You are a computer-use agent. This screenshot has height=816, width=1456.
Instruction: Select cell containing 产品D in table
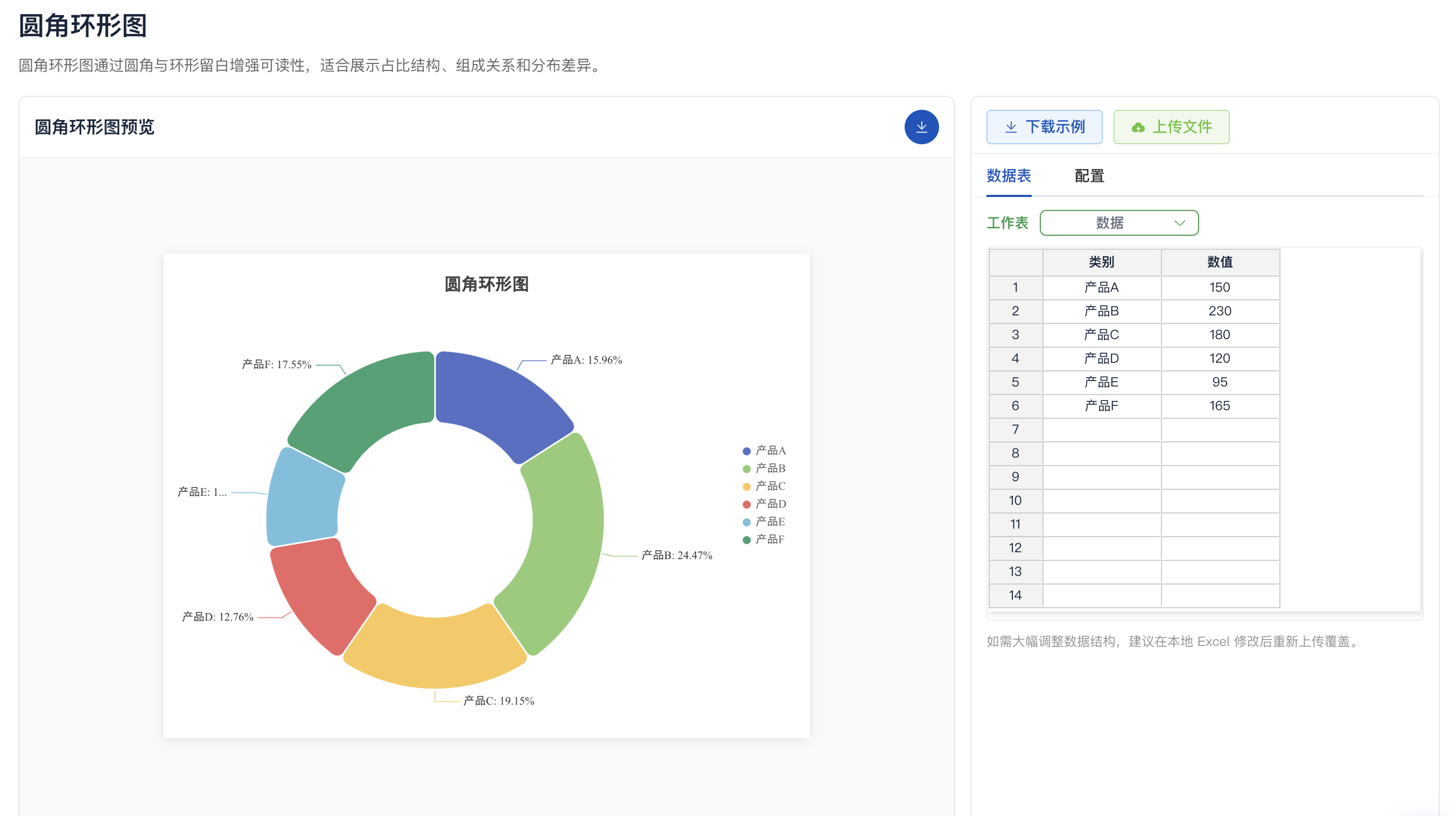click(x=1102, y=359)
